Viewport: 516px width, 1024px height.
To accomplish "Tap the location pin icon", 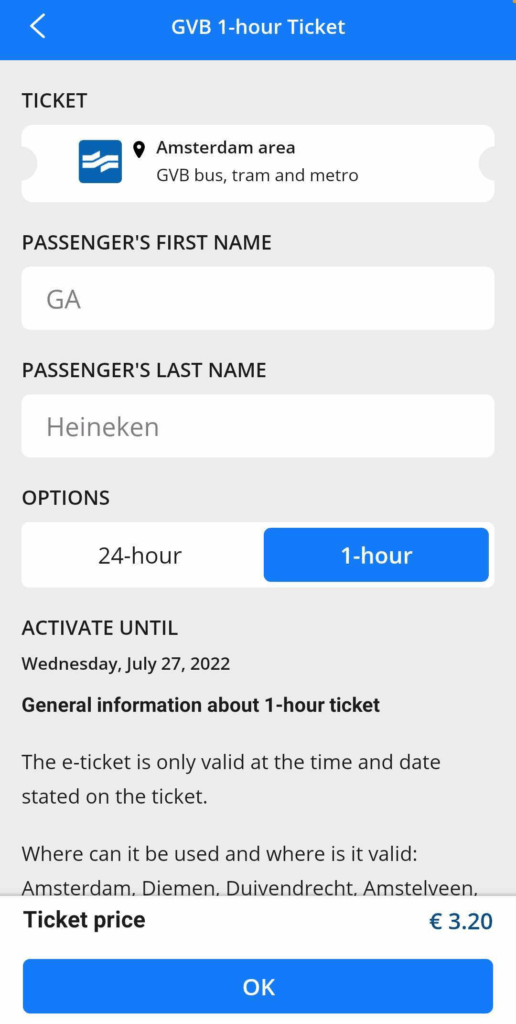I will tap(138, 149).
